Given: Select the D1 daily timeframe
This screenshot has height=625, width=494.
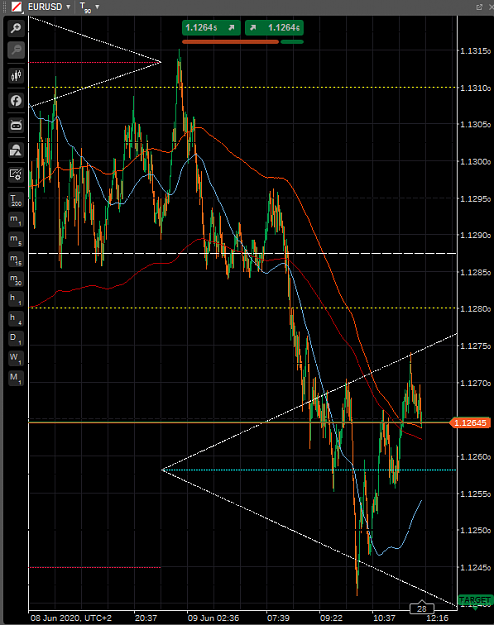Looking at the screenshot, I should [x=16, y=338].
